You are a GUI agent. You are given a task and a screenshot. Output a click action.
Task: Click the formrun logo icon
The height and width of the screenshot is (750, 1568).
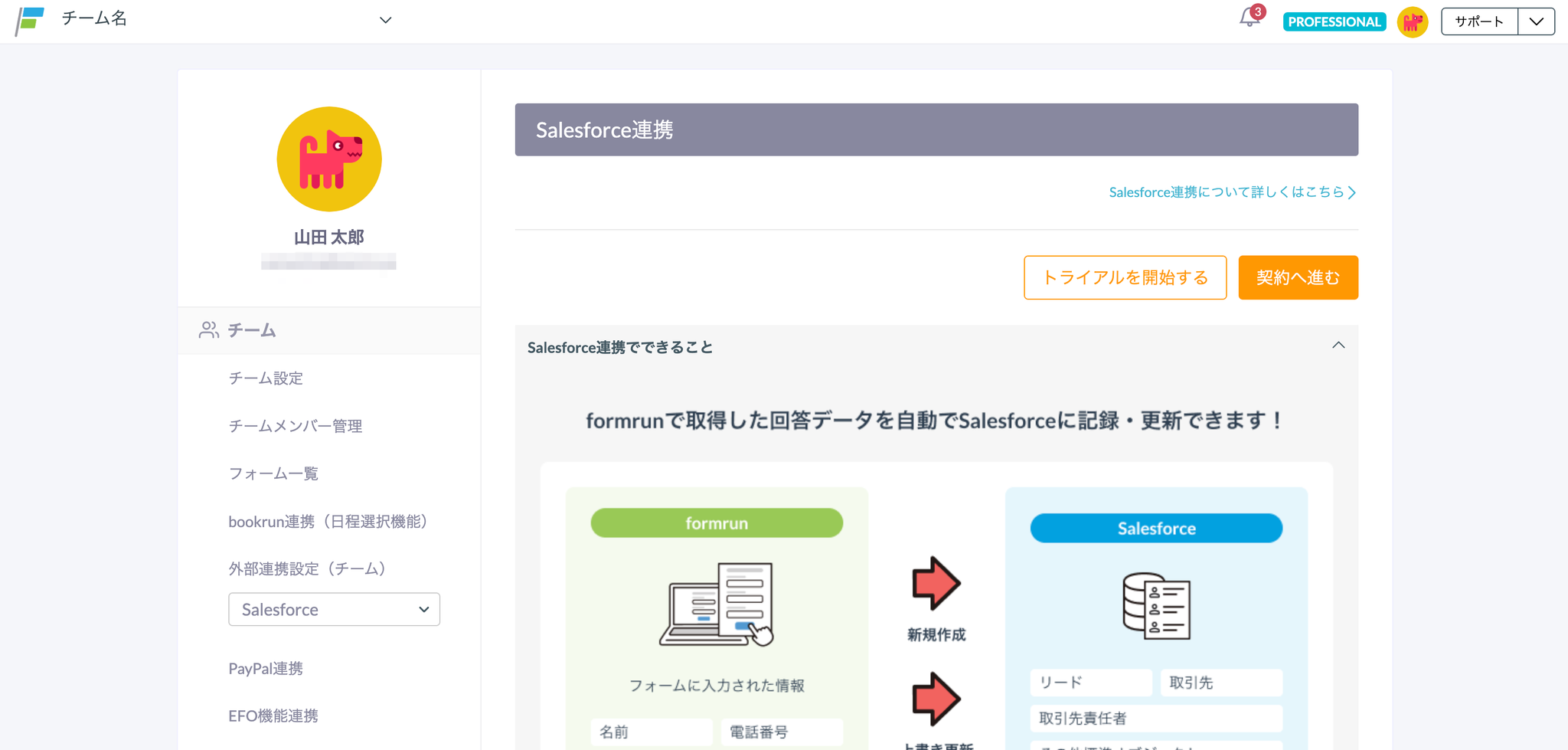(30, 21)
